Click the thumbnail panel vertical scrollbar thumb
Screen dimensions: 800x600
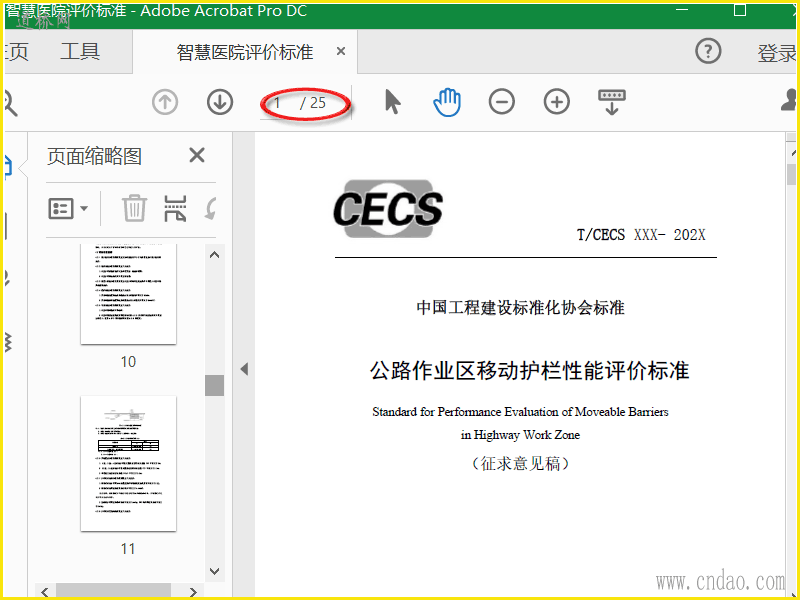pos(215,385)
